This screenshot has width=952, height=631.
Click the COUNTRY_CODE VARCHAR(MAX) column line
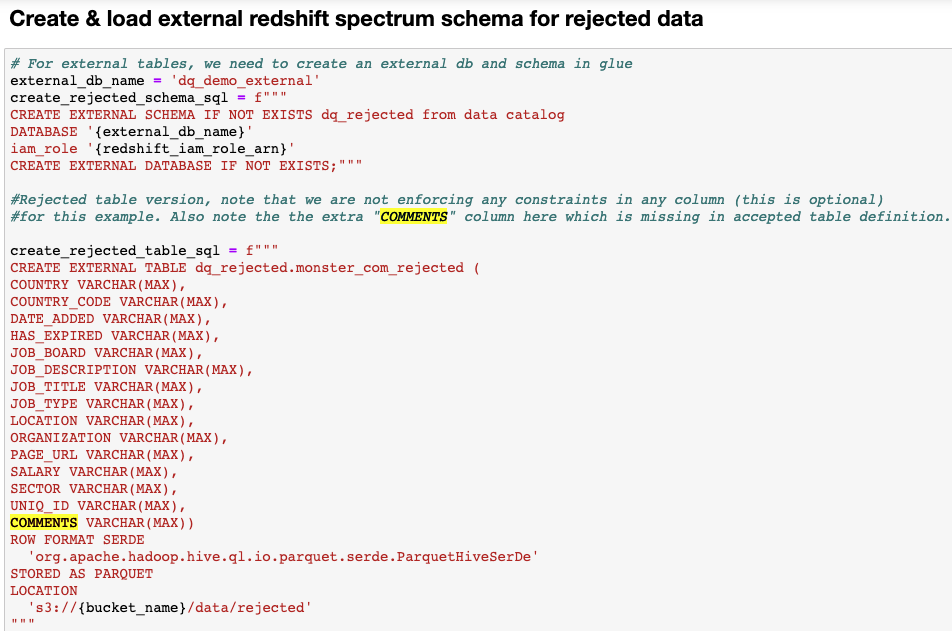point(119,302)
